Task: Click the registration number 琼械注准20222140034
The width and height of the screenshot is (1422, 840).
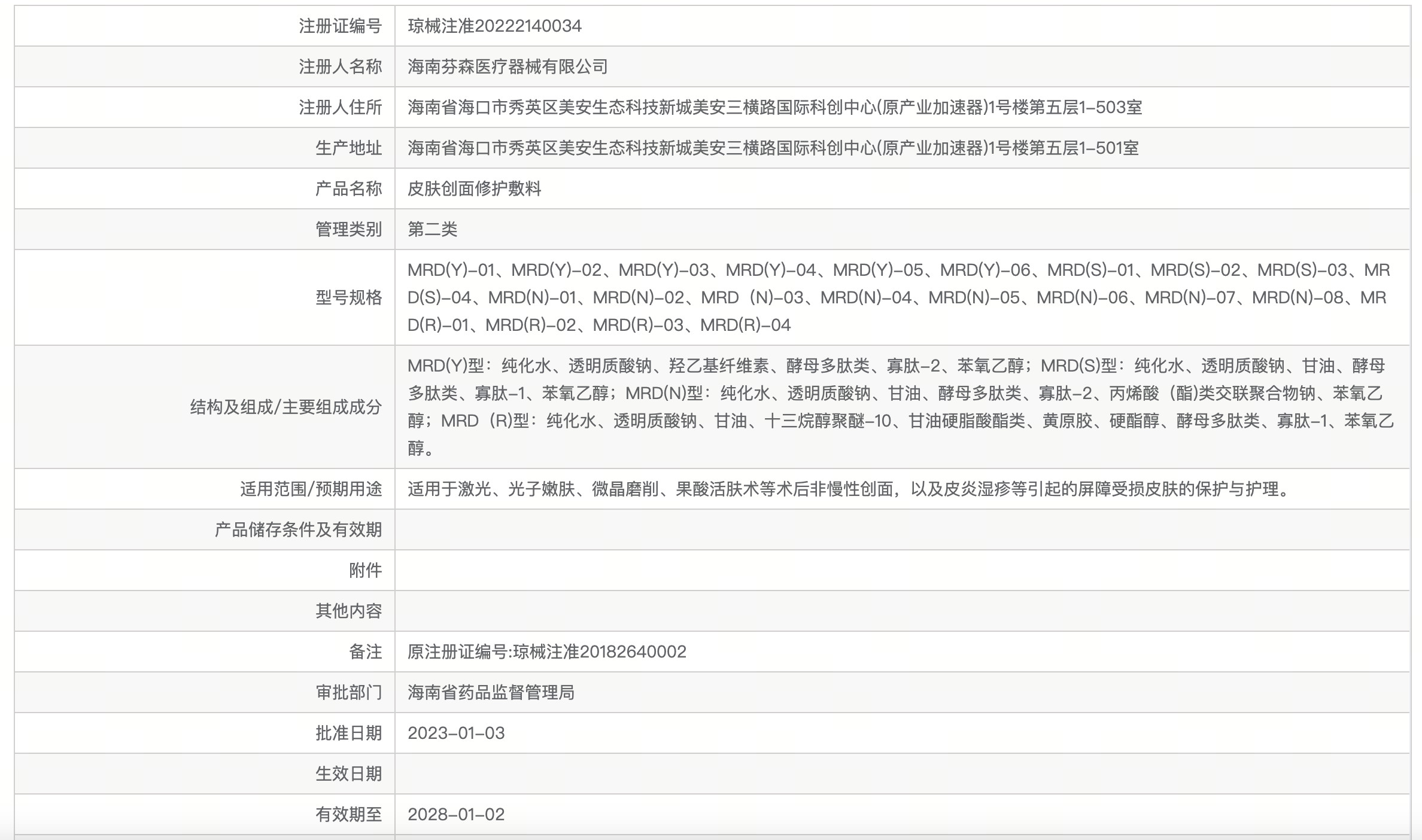Action: [494, 26]
